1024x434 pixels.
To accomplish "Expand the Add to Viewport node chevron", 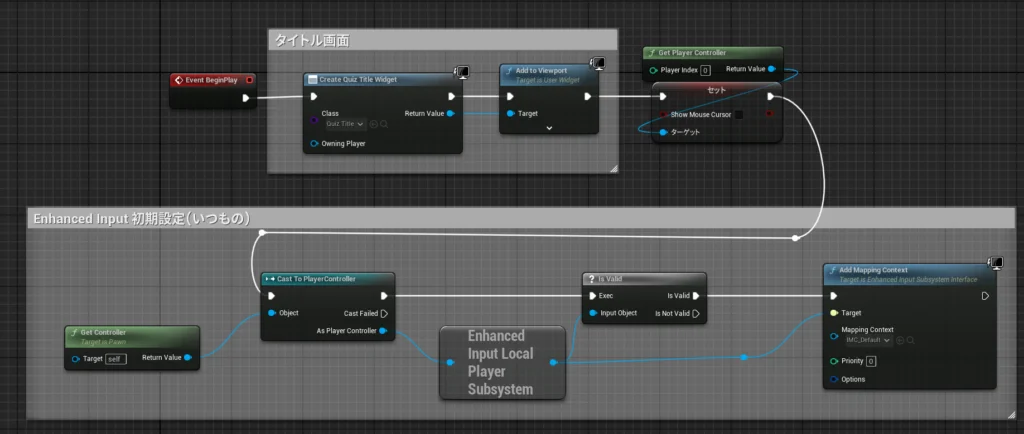I will [x=549, y=128].
